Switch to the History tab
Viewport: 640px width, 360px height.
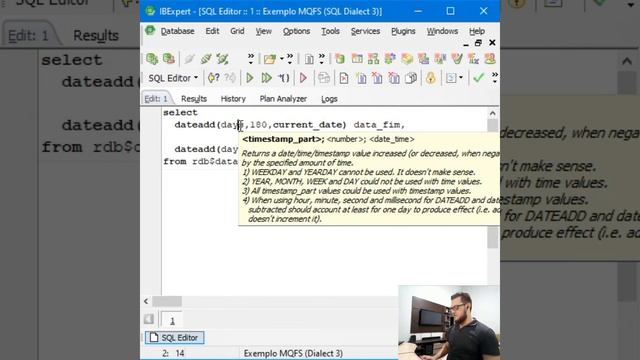[x=233, y=99]
